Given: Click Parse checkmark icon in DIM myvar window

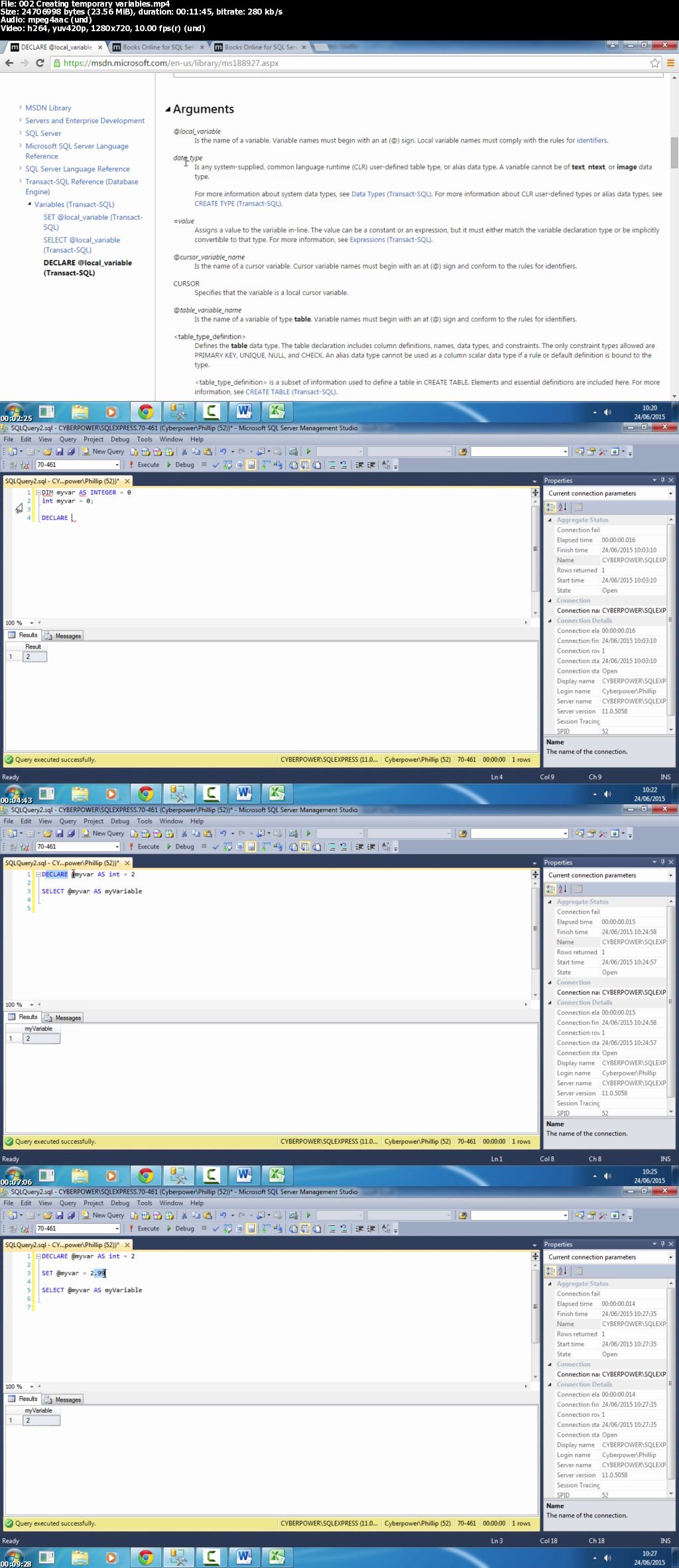Looking at the screenshot, I should (x=216, y=465).
